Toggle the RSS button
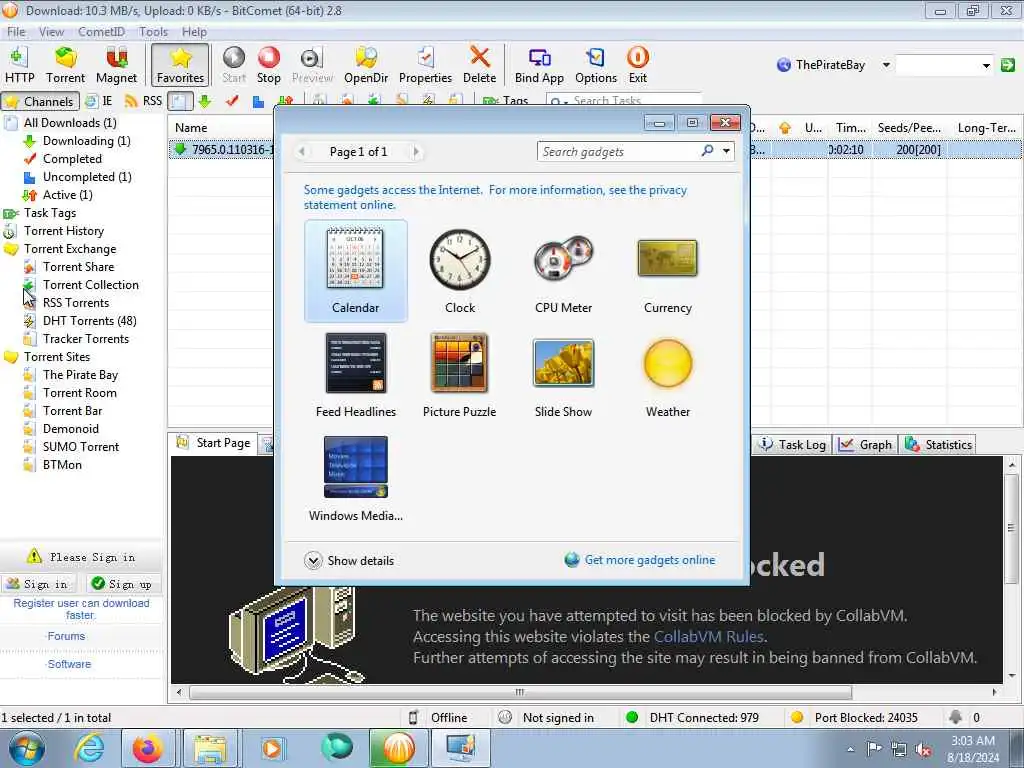The width and height of the screenshot is (1024, 768). click(x=143, y=101)
